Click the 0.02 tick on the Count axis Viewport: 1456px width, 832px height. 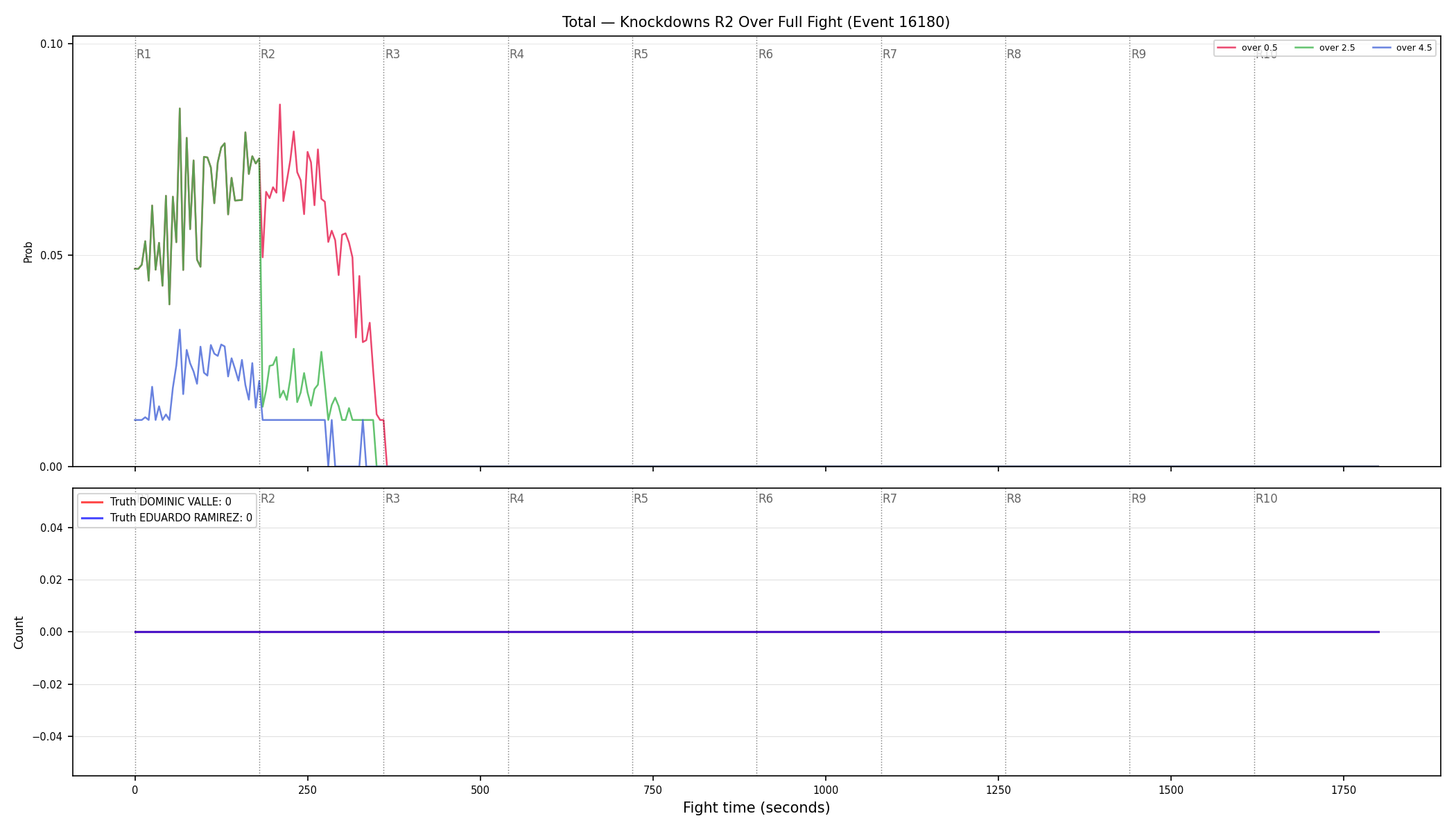(51, 580)
